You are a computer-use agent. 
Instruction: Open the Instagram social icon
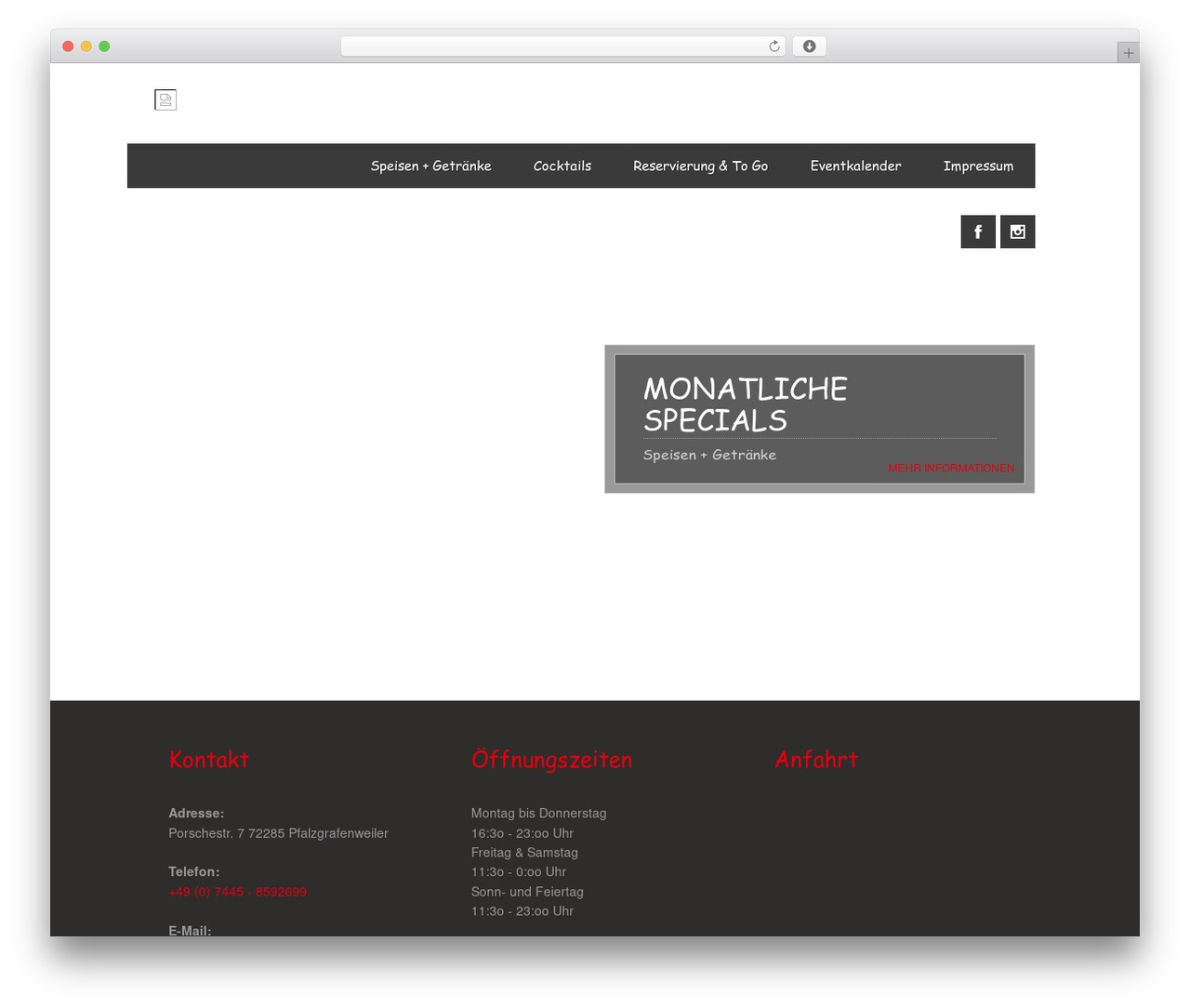pyautogui.click(x=1017, y=232)
